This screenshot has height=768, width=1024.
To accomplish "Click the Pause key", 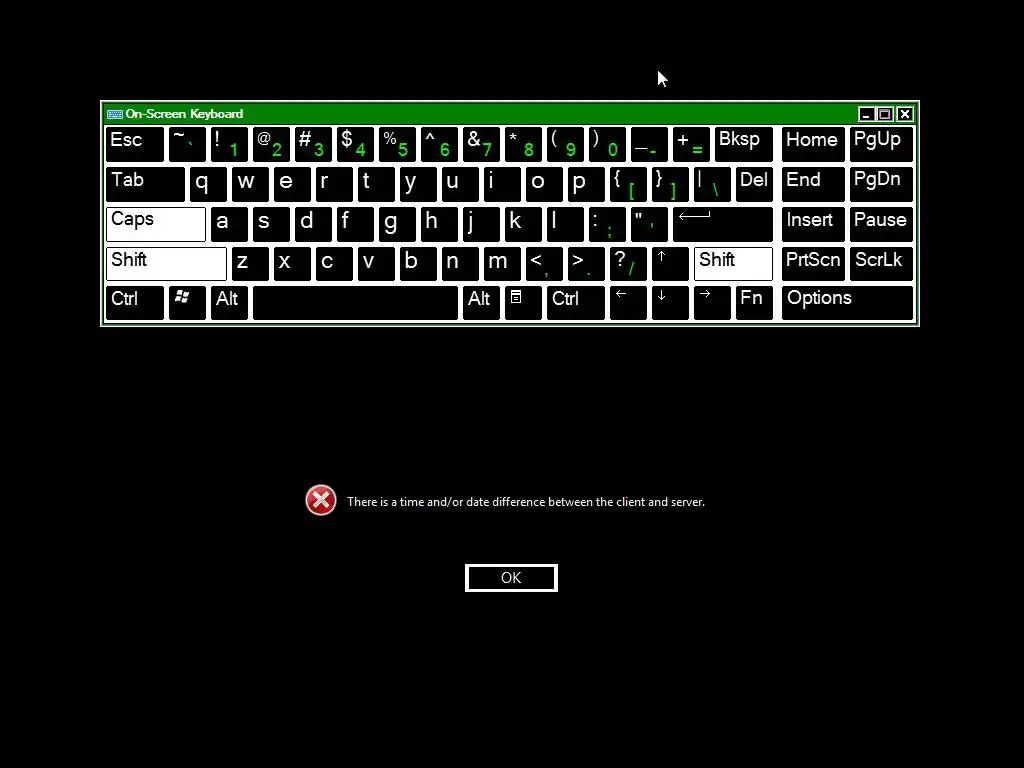I will (881, 224).
